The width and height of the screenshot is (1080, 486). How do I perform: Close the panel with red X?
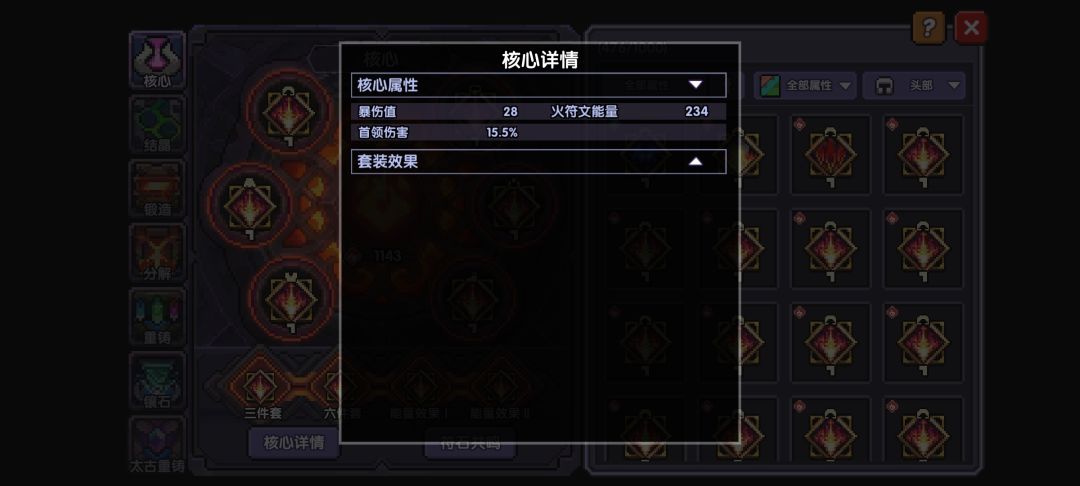pos(971,28)
